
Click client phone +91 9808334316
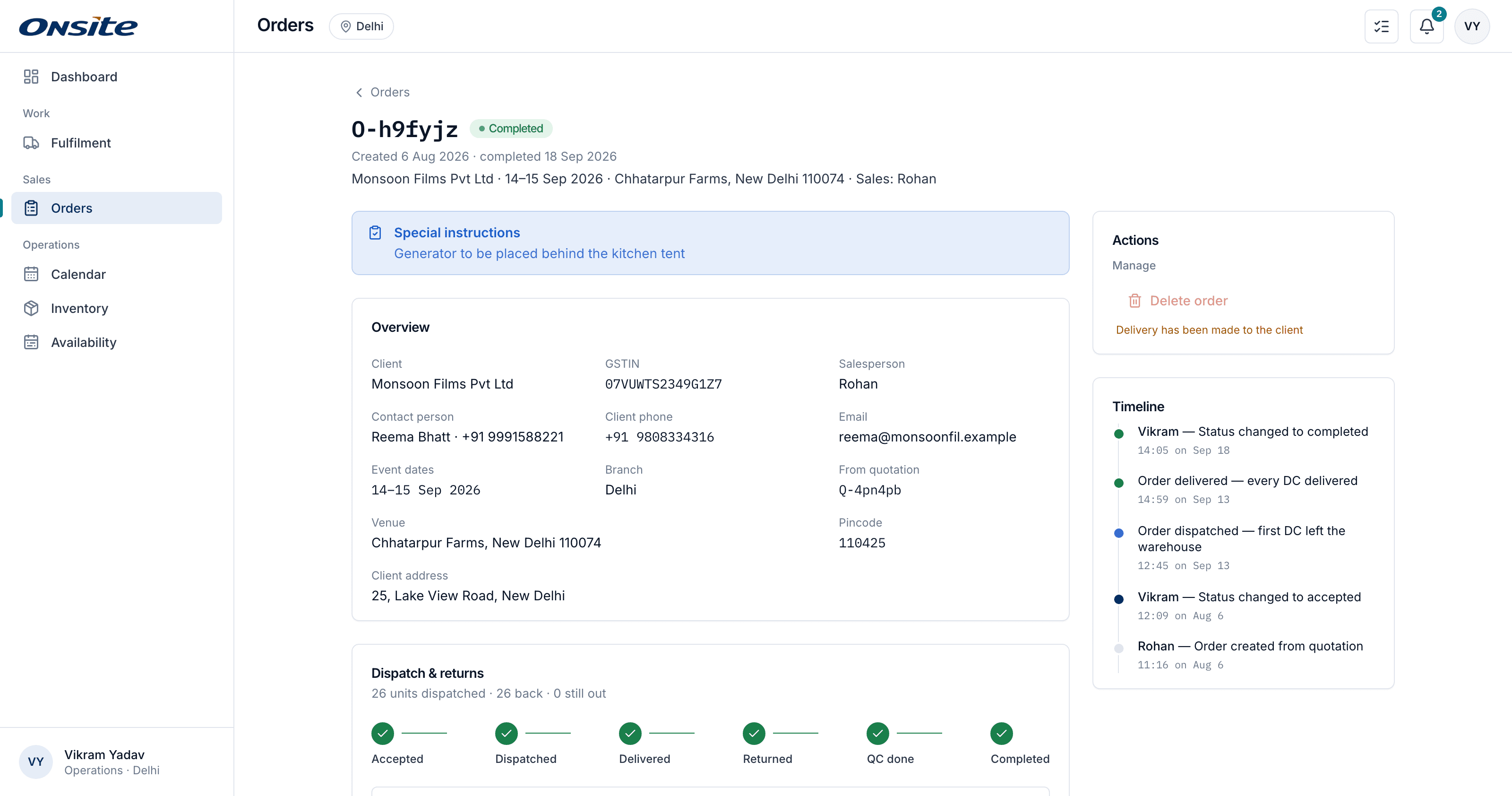click(x=659, y=437)
